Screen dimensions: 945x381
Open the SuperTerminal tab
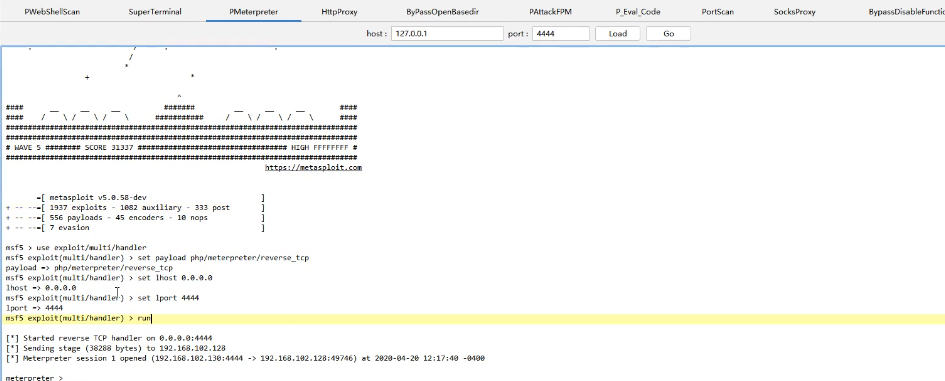155,11
